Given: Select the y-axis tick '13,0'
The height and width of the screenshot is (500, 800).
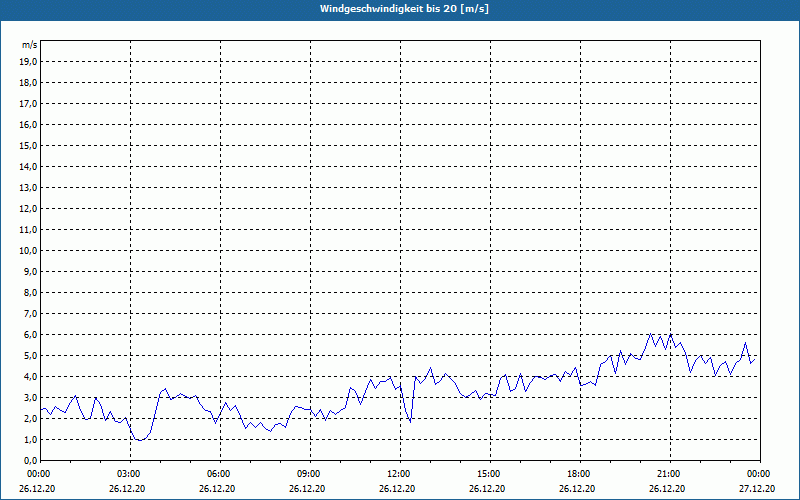Looking at the screenshot, I should point(28,187).
